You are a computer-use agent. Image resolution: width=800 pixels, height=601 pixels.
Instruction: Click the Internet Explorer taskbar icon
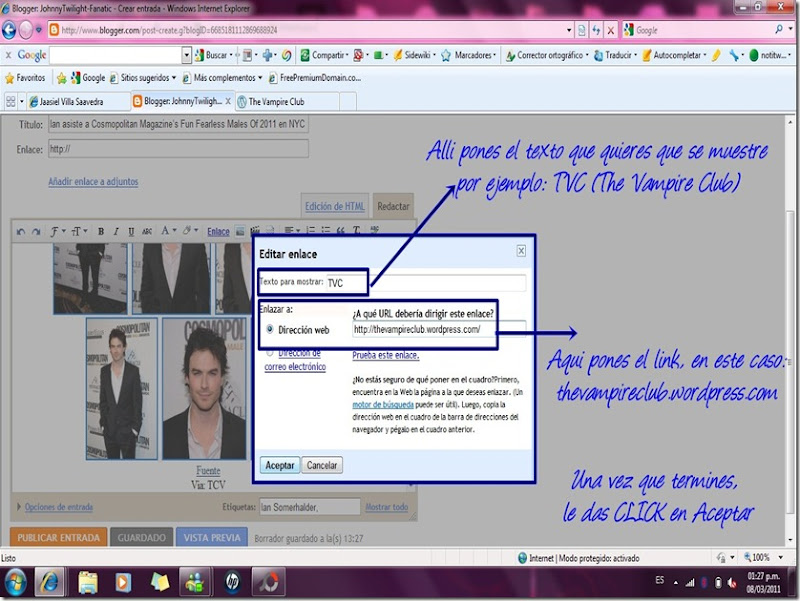pos(49,582)
